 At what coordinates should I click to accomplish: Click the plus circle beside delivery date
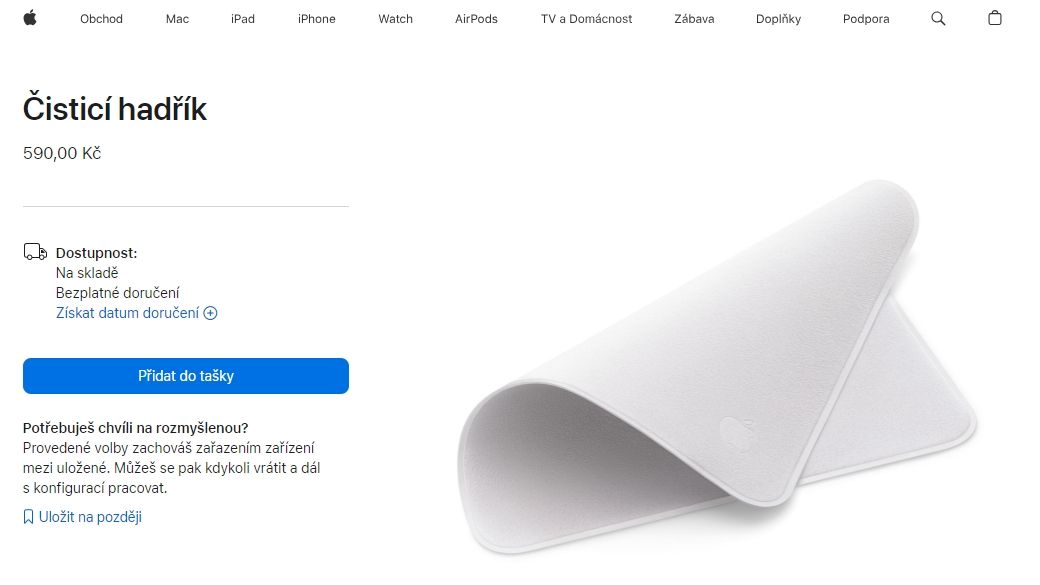210,313
